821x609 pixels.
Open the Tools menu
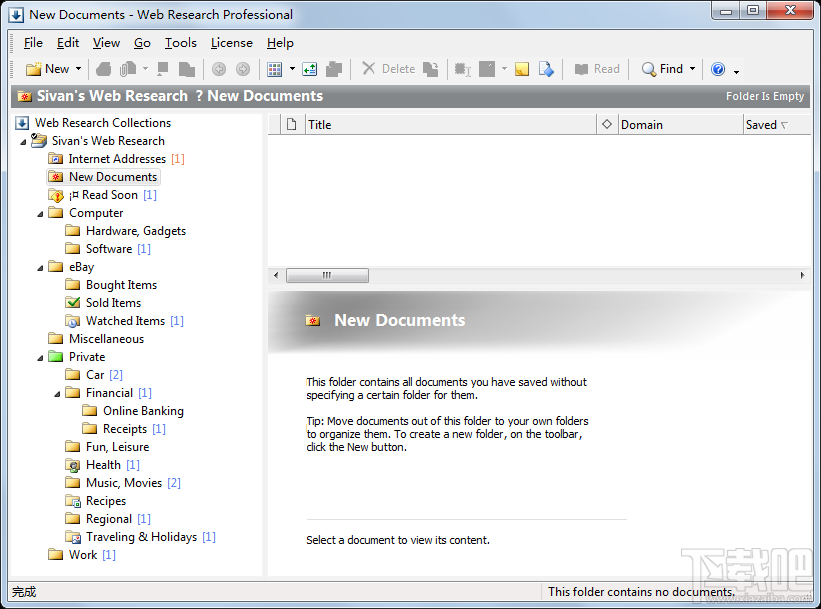[180, 43]
